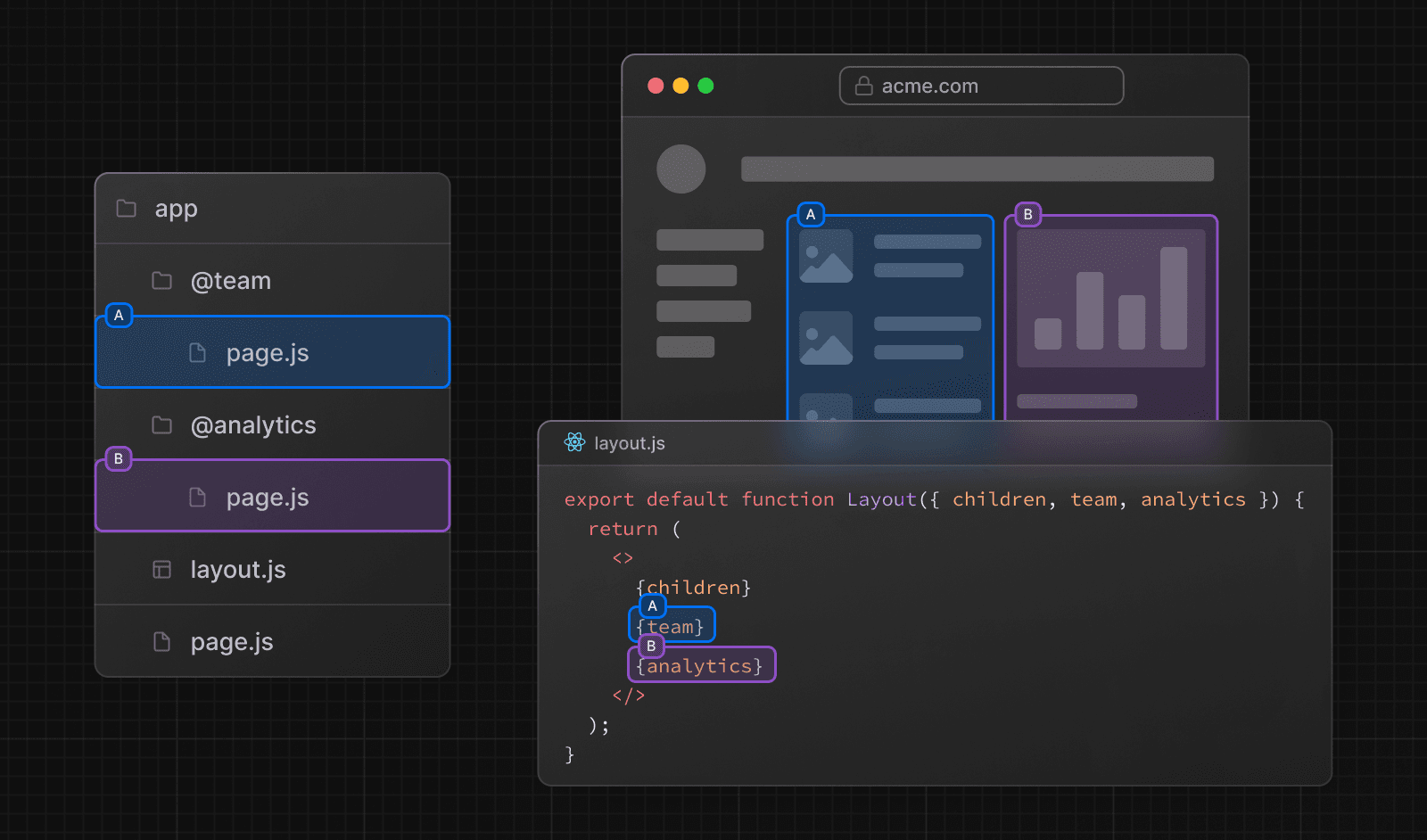The width and height of the screenshot is (1427, 840).
Task: Click the first image thumbnail in panel A
Action: coord(826,256)
